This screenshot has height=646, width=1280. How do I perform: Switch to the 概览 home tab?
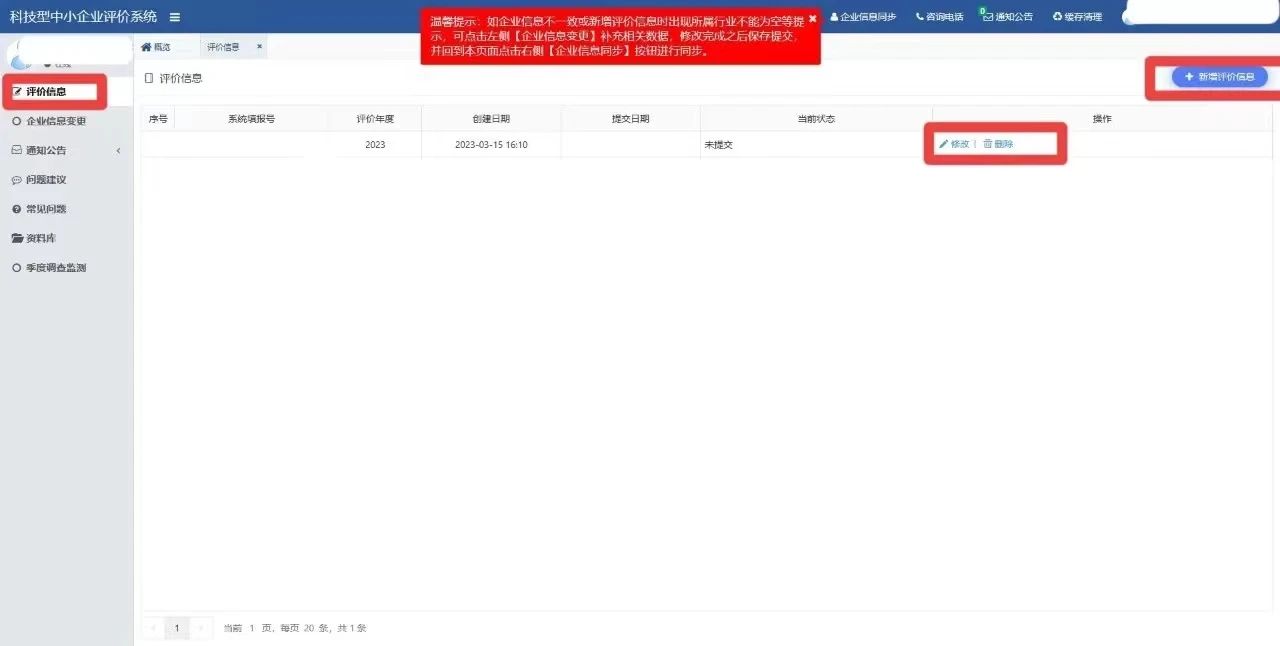tap(156, 47)
